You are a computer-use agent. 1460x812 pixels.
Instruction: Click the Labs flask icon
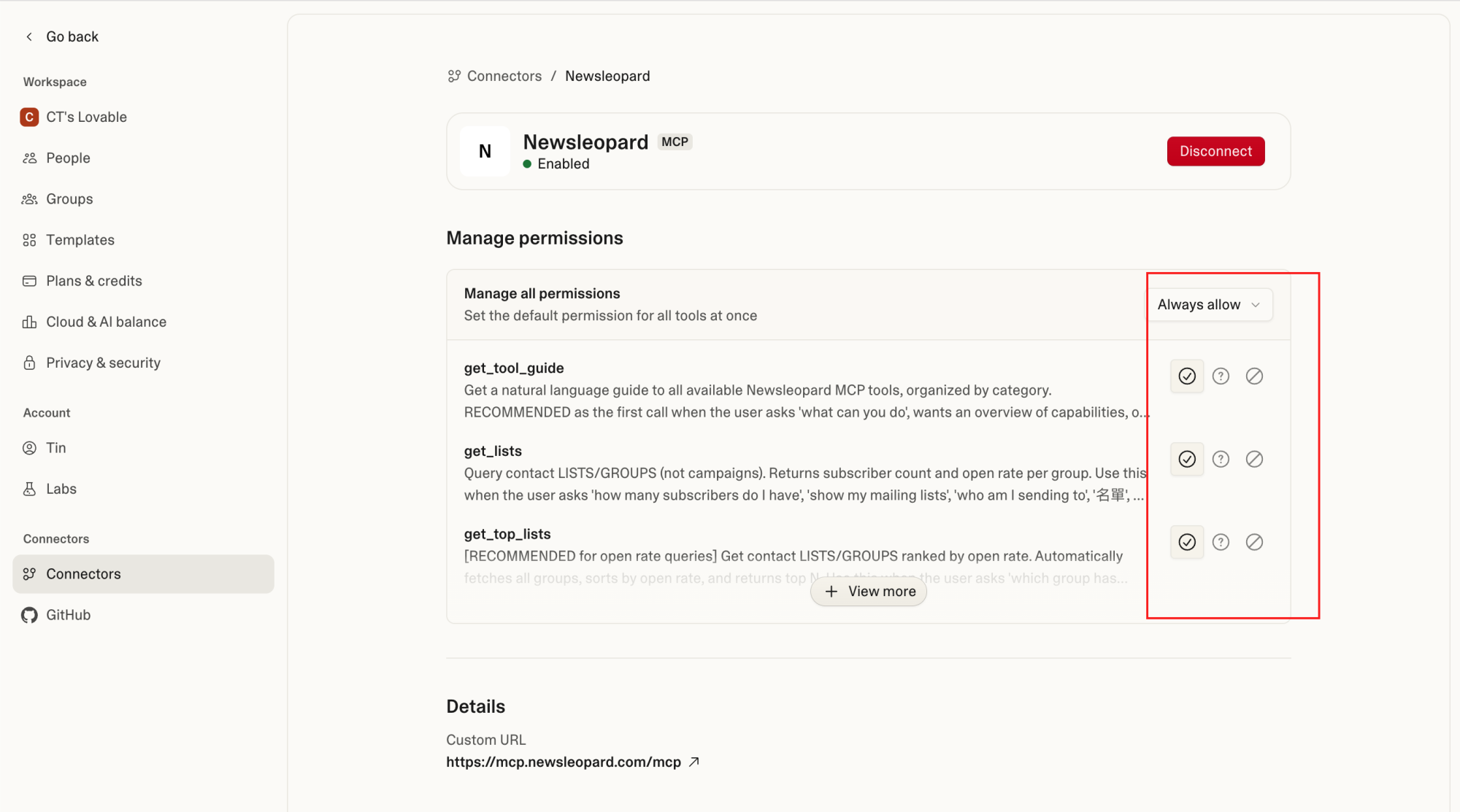tap(29, 489)
